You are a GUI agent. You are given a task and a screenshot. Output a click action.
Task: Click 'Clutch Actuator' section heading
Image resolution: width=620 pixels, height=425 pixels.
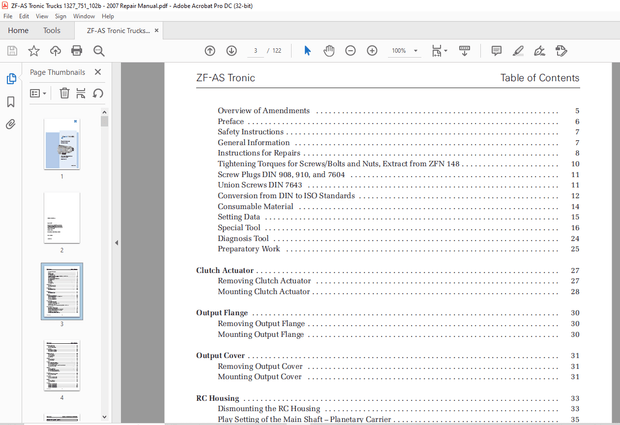(x=225, y=270)
